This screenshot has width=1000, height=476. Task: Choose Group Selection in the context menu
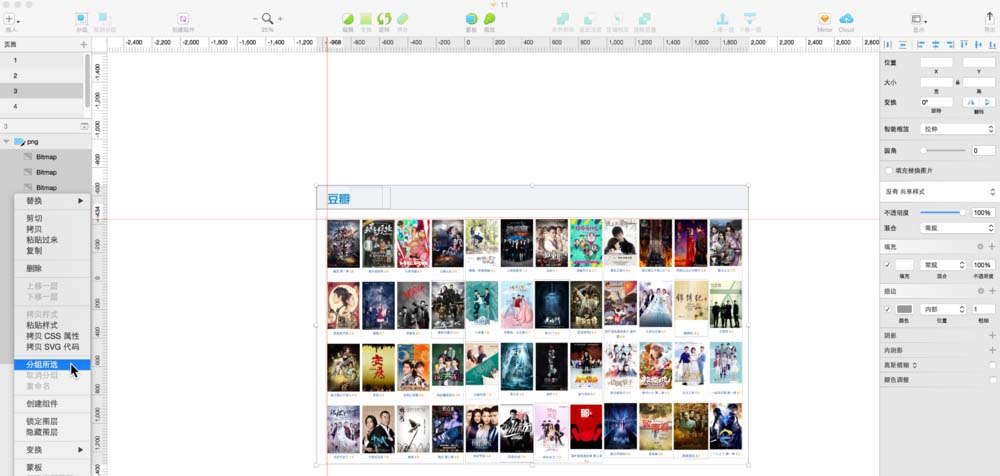click(x=52, y=365)
